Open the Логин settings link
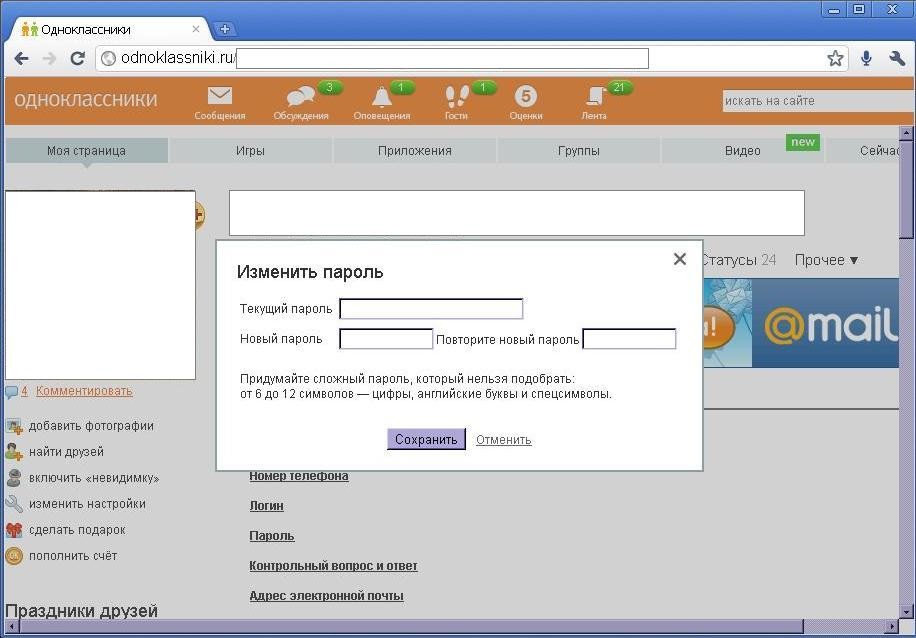The width and height of the screenshot is (916, 638). point(266,506)
